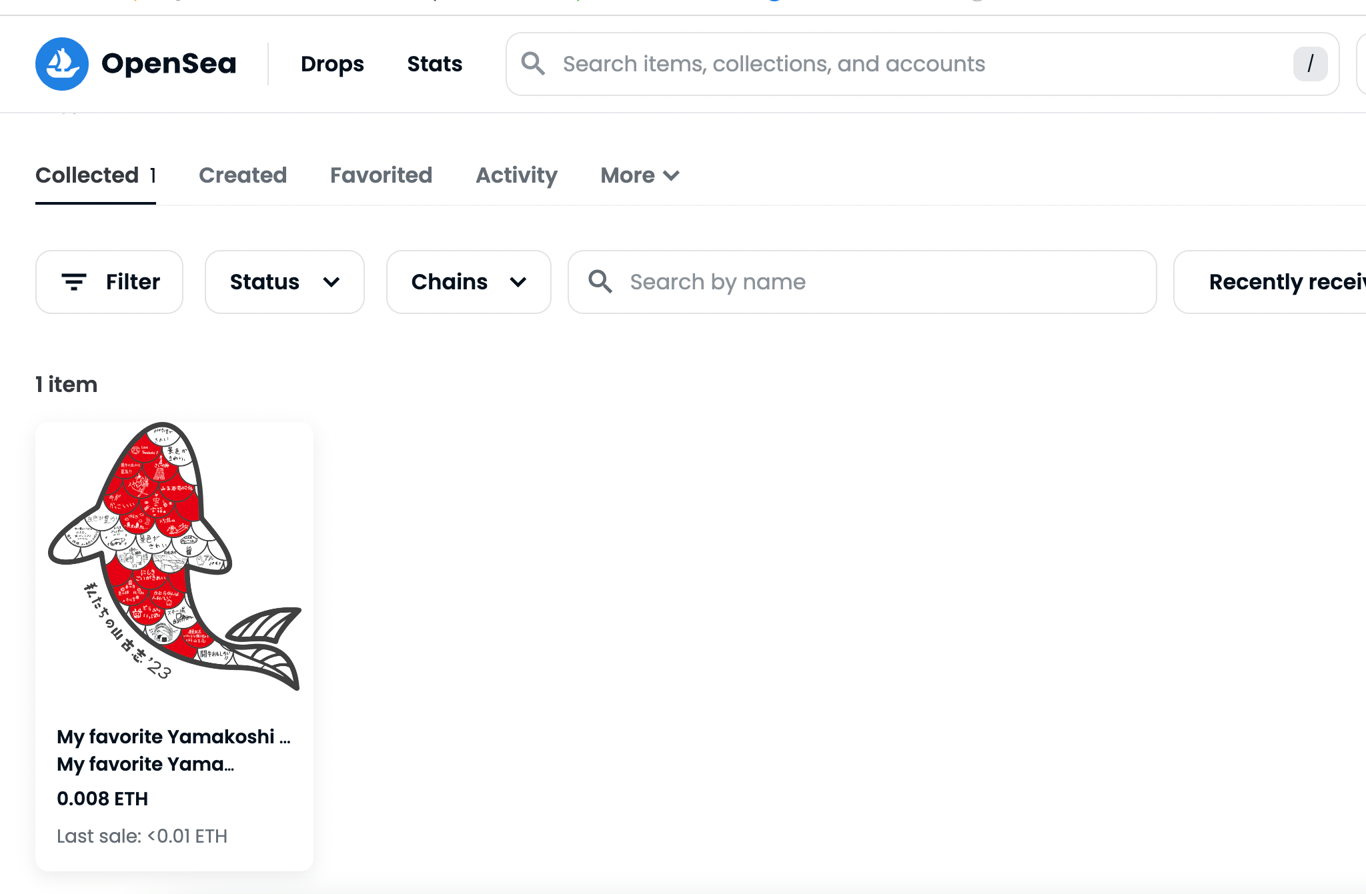This screenshot has height=894, width=1366.
Task: Expand the More menu chevron
Action: pos(671,176)
